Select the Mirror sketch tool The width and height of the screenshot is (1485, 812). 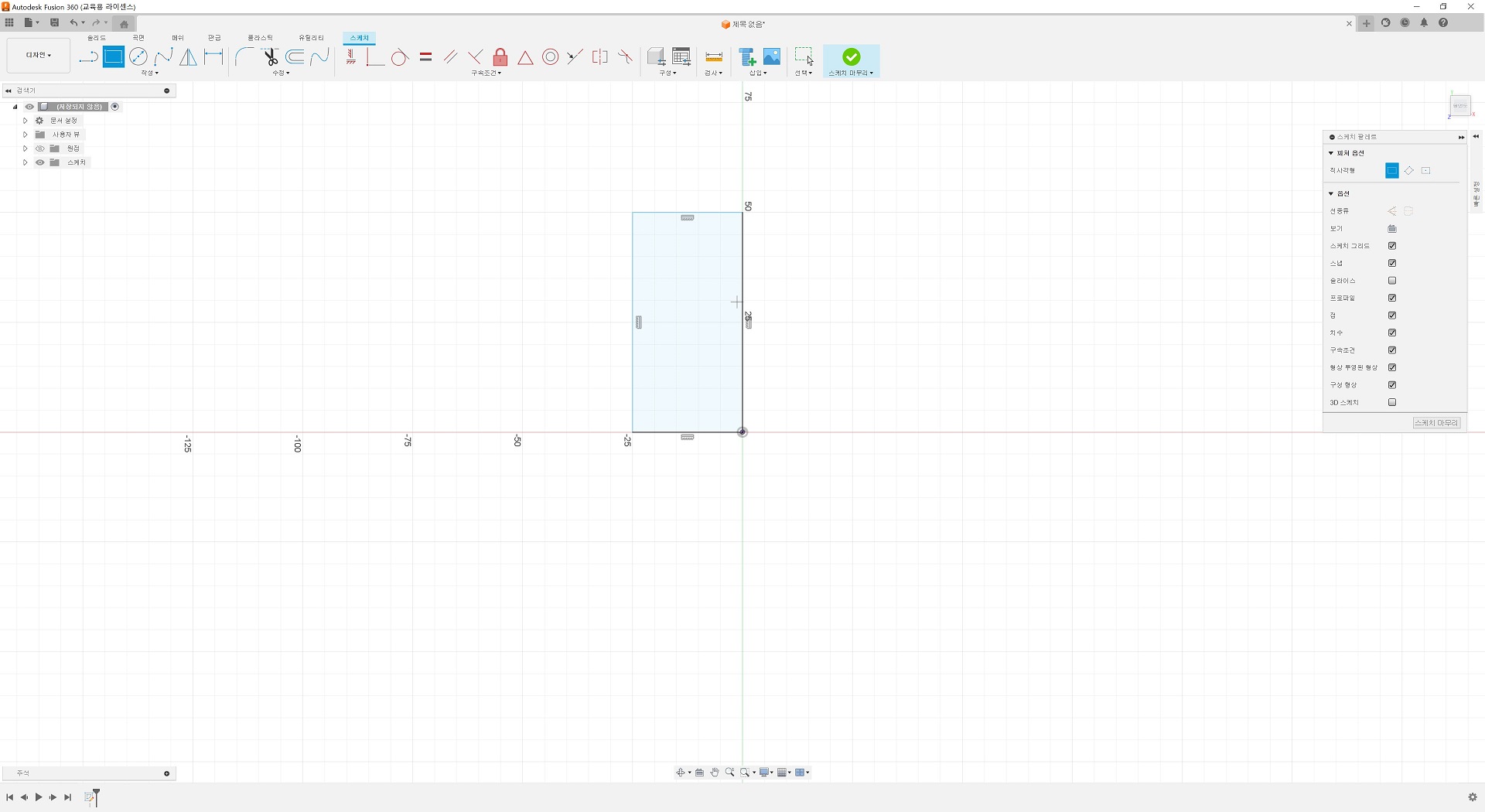[188, 57]
